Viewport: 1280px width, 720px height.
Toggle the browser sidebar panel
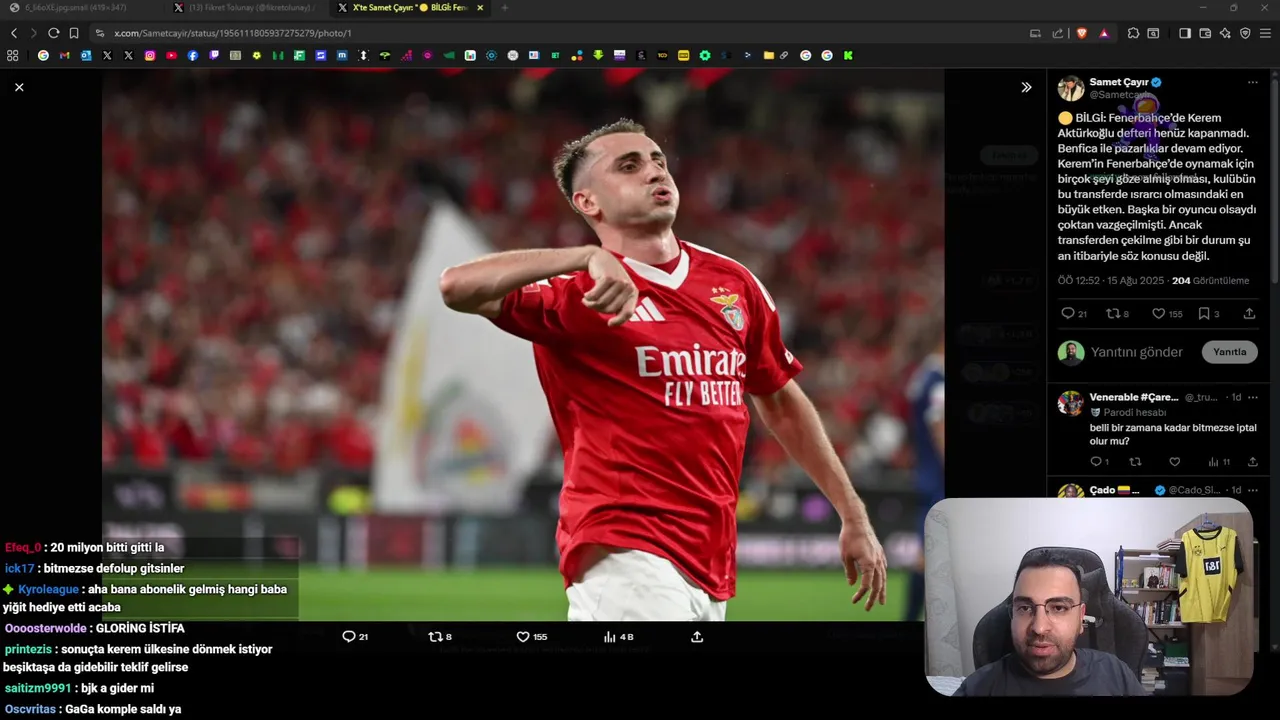[1185, 33]
